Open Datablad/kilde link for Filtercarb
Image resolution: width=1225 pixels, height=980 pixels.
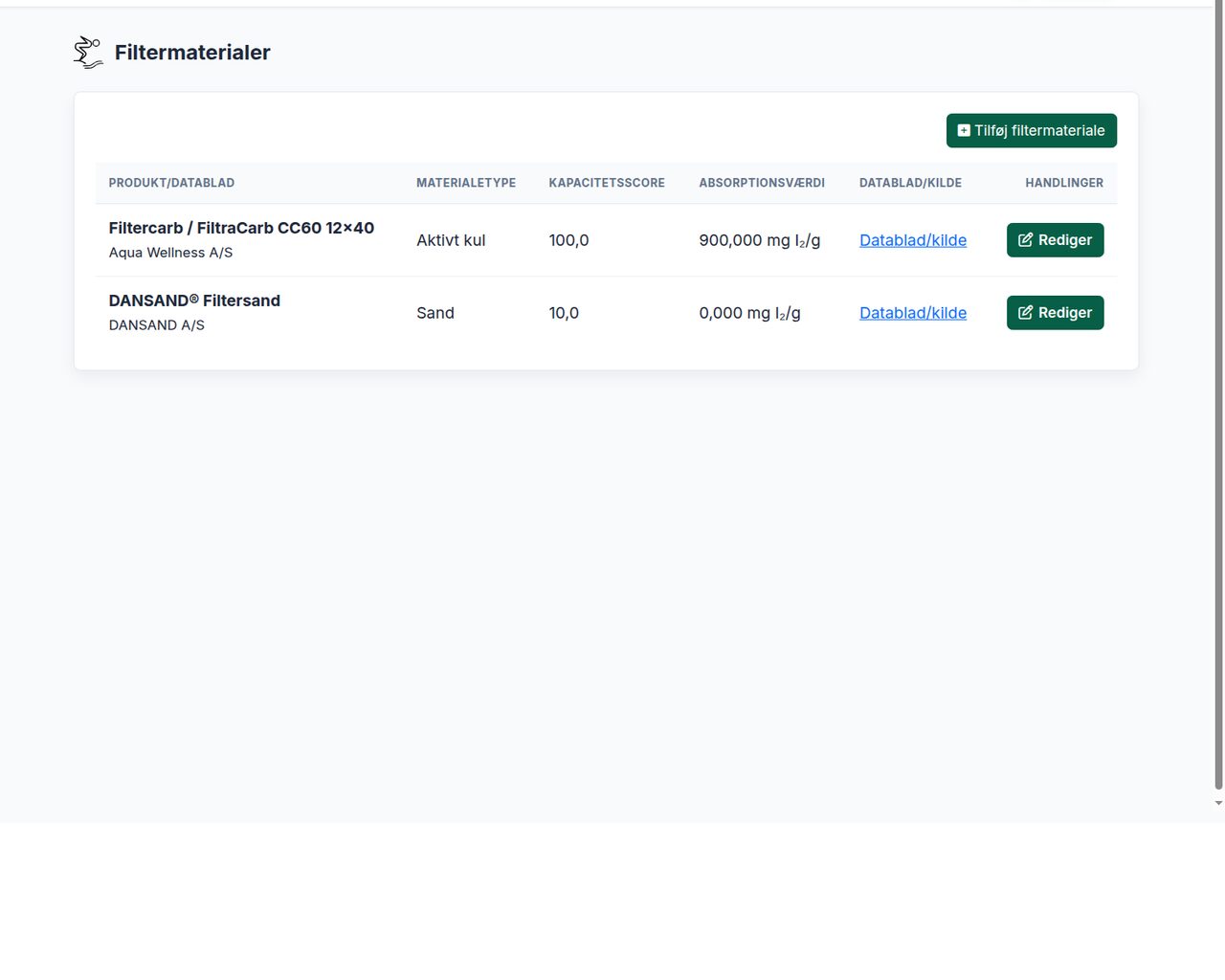point(913,240)
